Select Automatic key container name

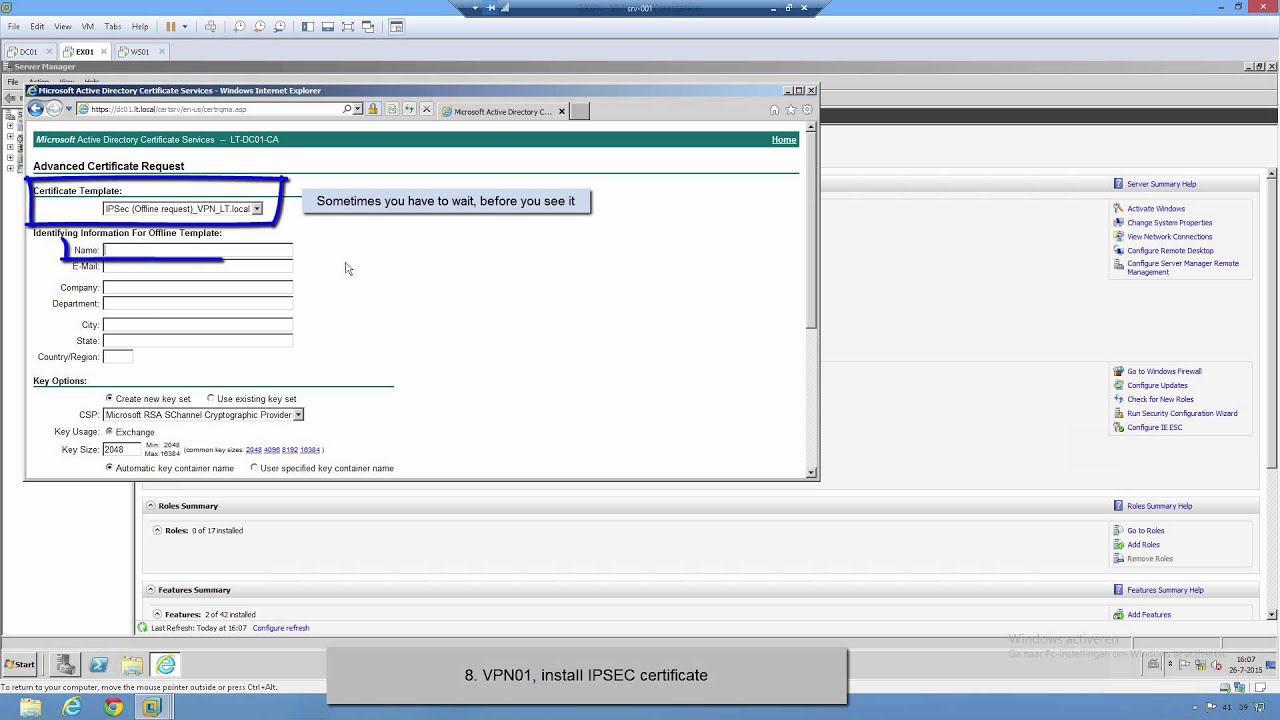point(110,467)
